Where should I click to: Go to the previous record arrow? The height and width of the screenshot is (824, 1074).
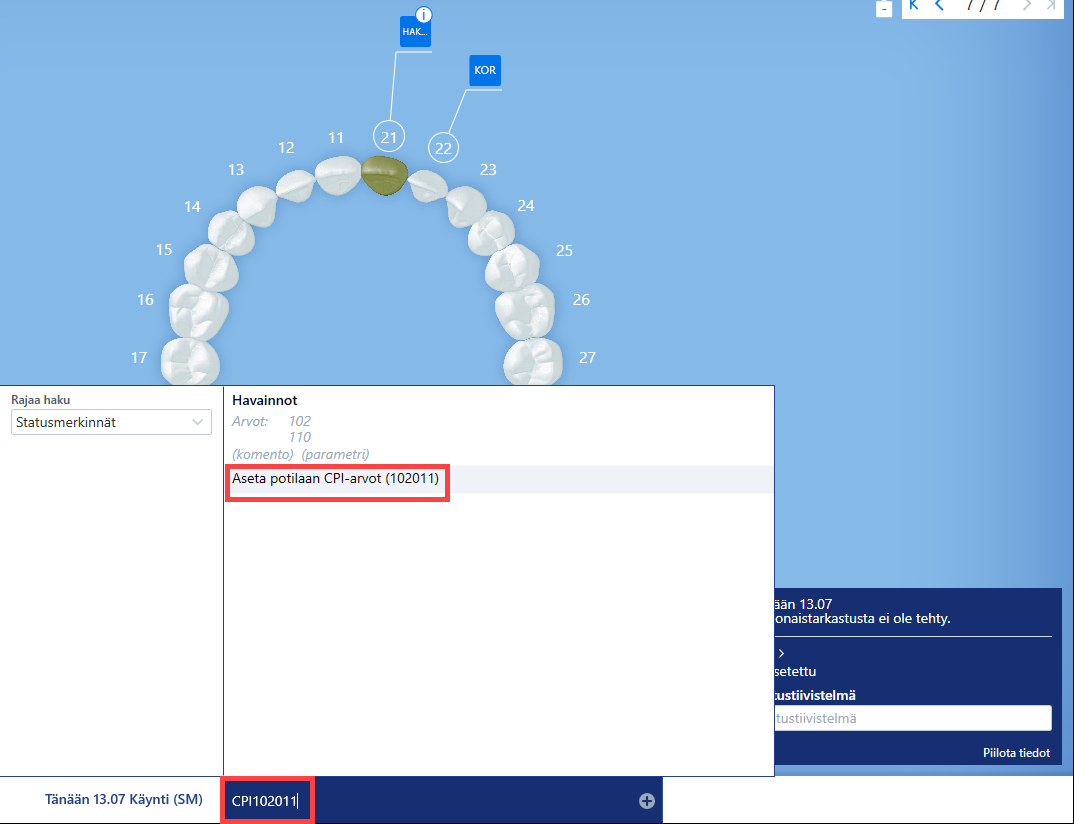pyautogui.click(x=939, y=5)
